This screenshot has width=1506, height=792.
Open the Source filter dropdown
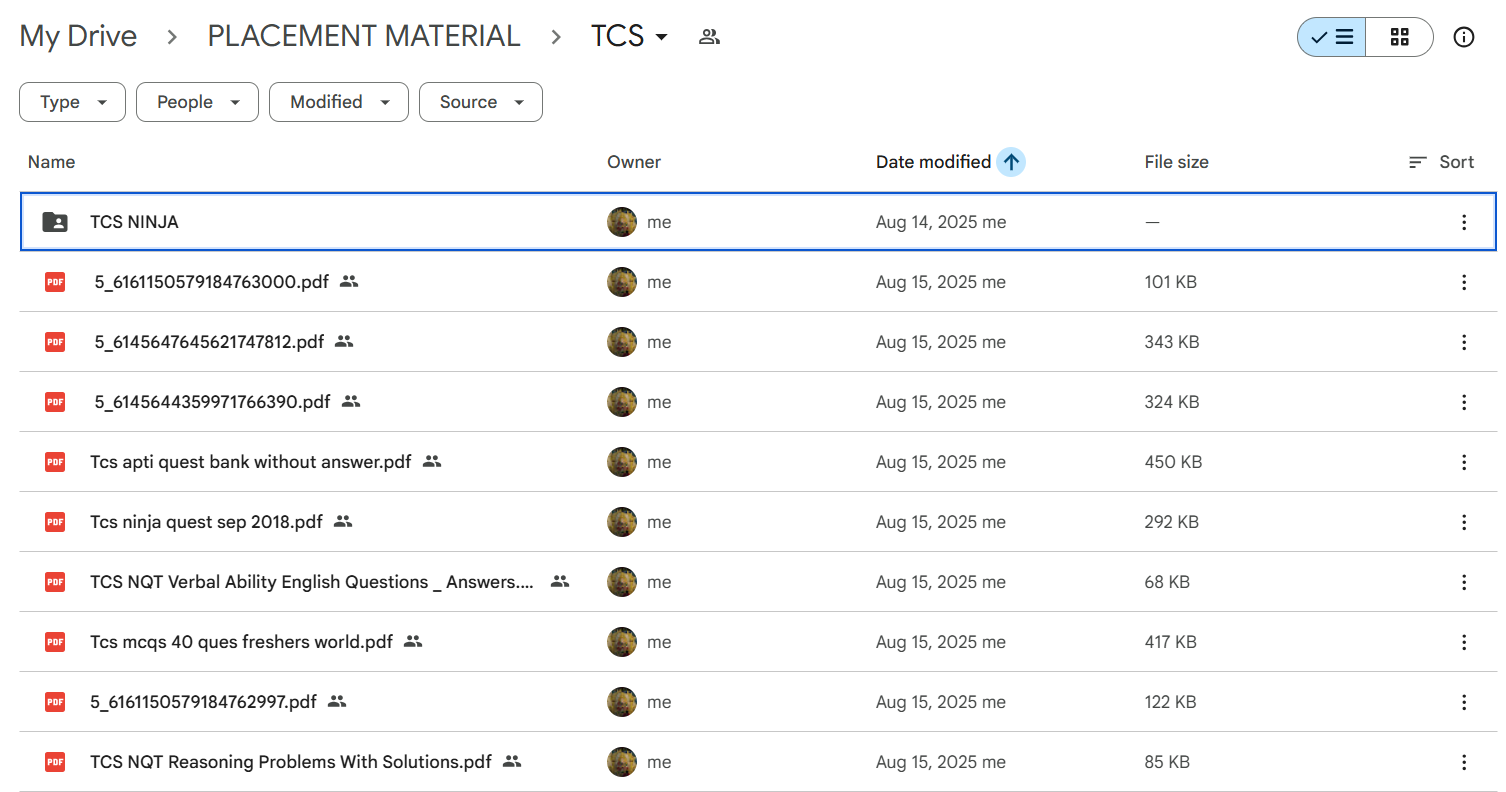480,102
